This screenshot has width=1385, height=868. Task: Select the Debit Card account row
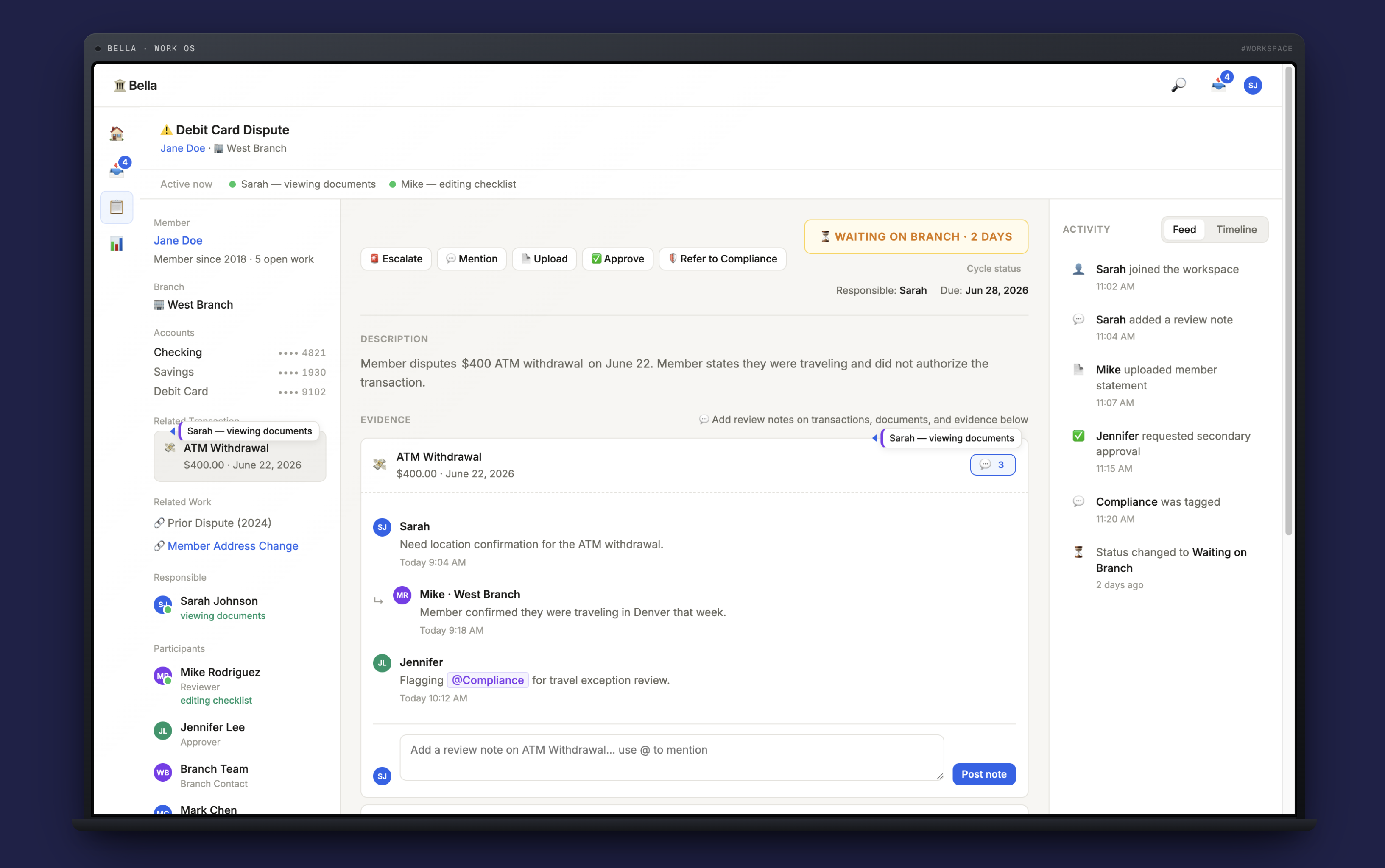point(240,391)
